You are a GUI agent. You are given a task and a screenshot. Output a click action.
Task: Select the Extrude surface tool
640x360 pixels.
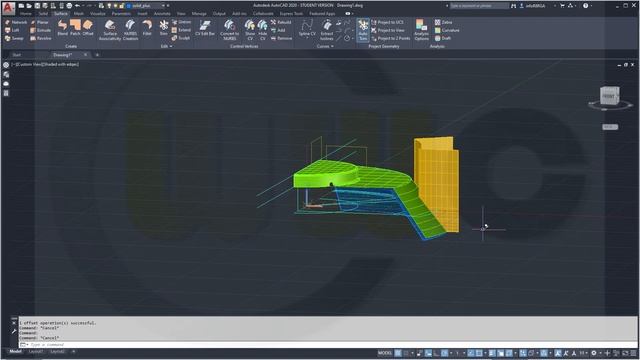click(x=41, y=30)
